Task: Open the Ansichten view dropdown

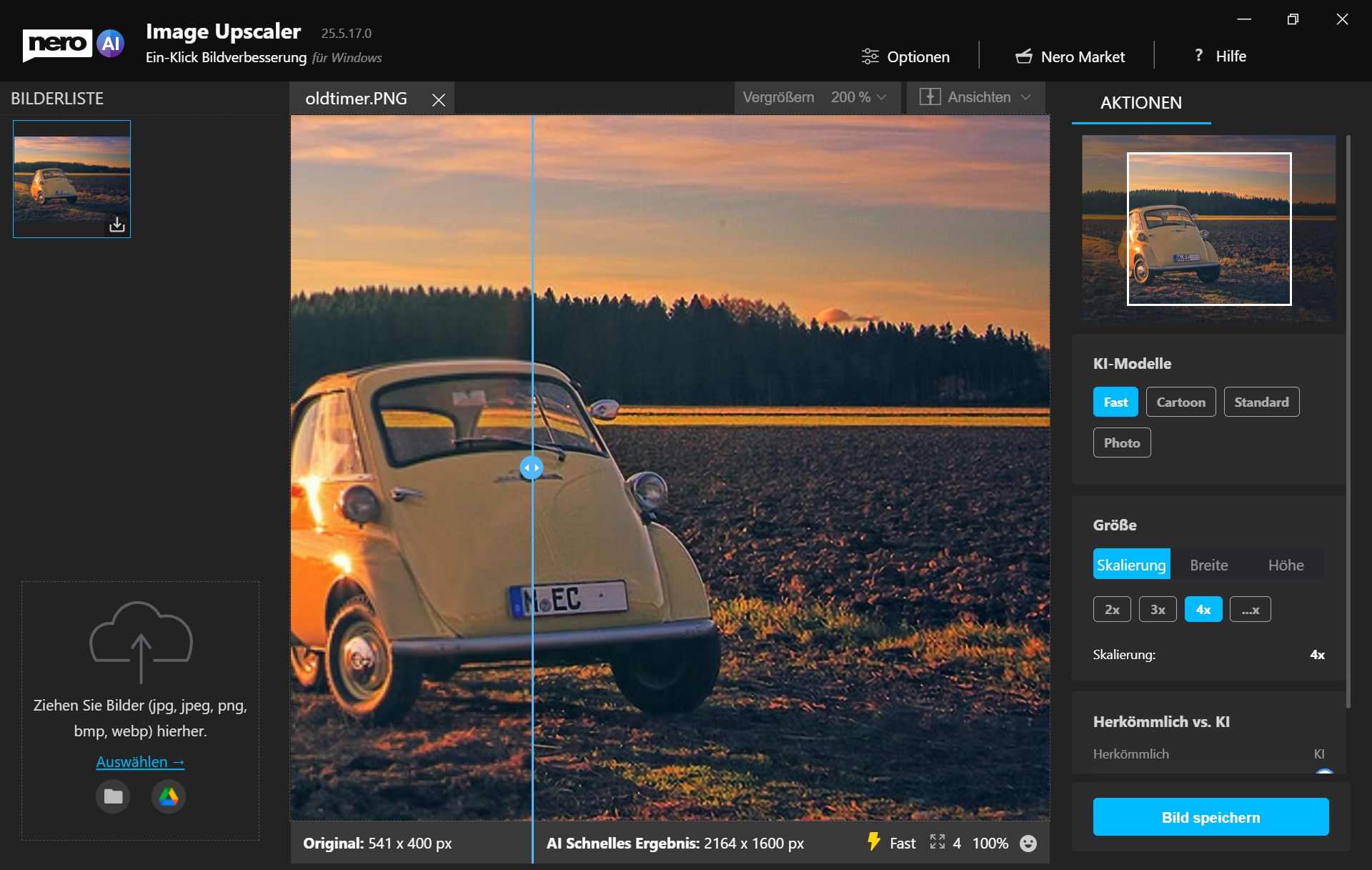Action: pos(975,97)
